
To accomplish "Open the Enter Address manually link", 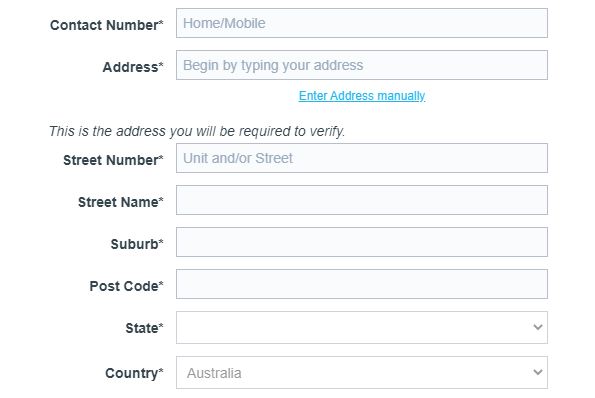I will (x=362, y=96).
